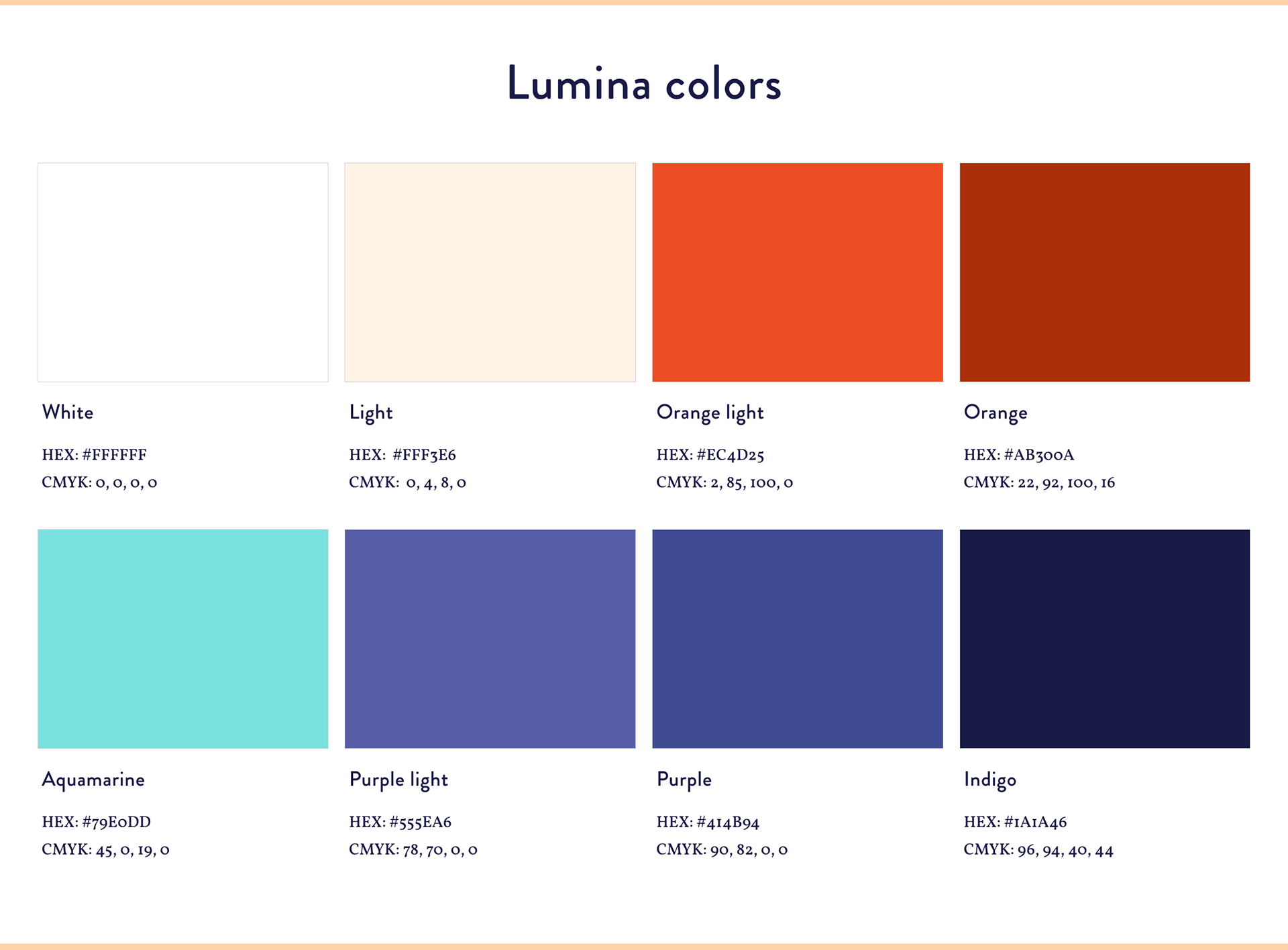Click the White color swatch
The image size is (1288, 950).
click(183, 272)
